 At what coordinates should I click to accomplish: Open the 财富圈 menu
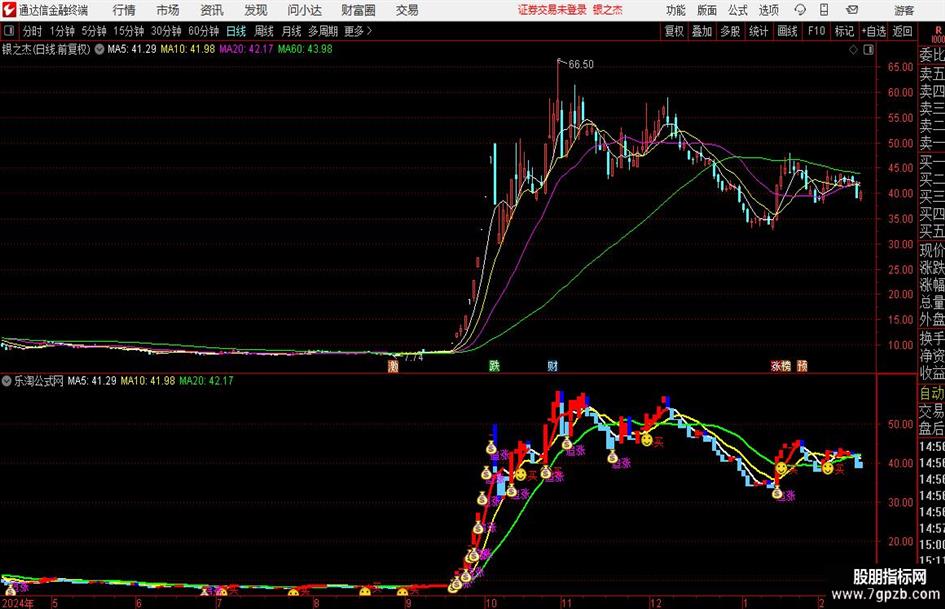pos(358,10)
